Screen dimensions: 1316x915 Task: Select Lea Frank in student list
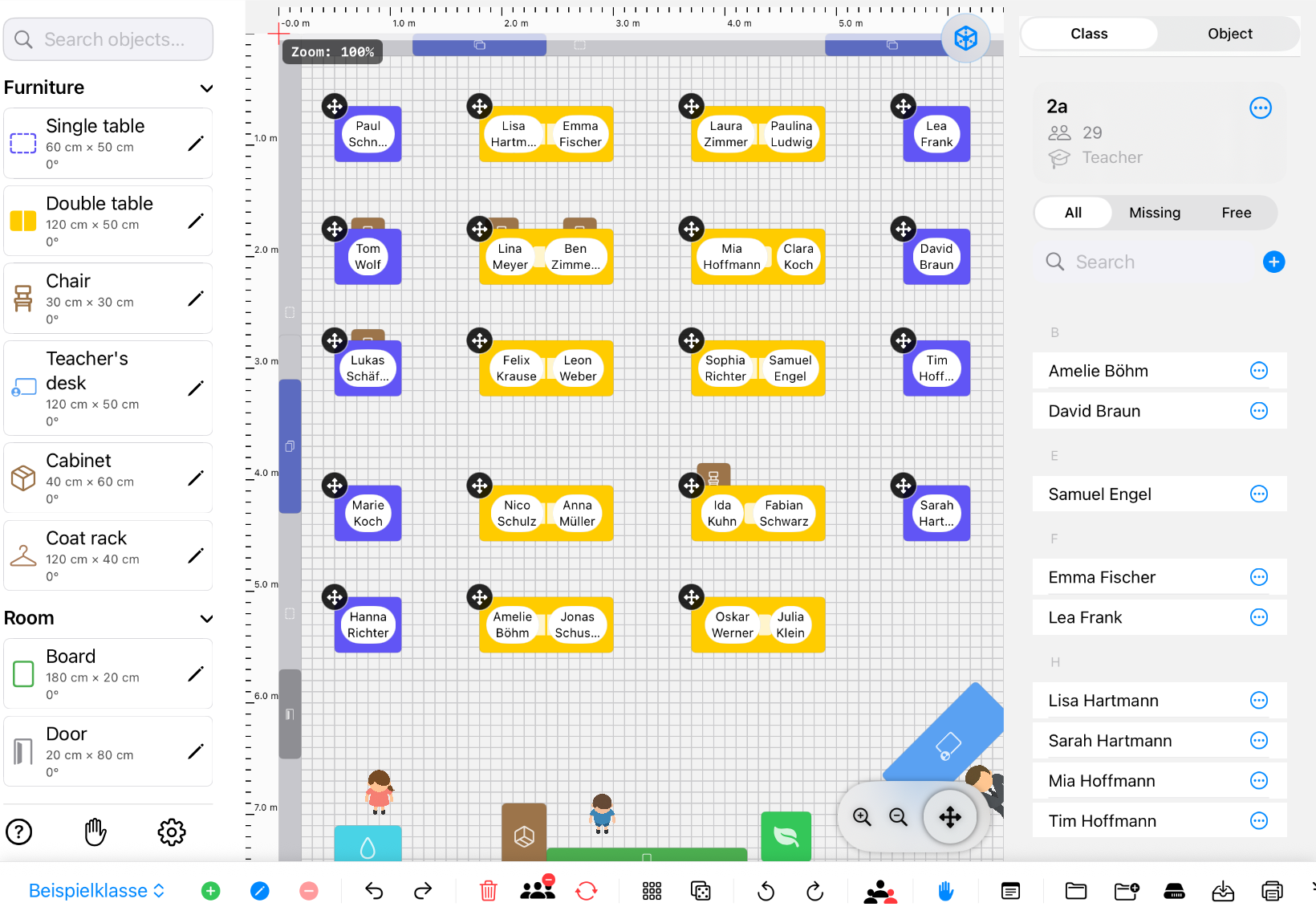(x=1159, y=617)
